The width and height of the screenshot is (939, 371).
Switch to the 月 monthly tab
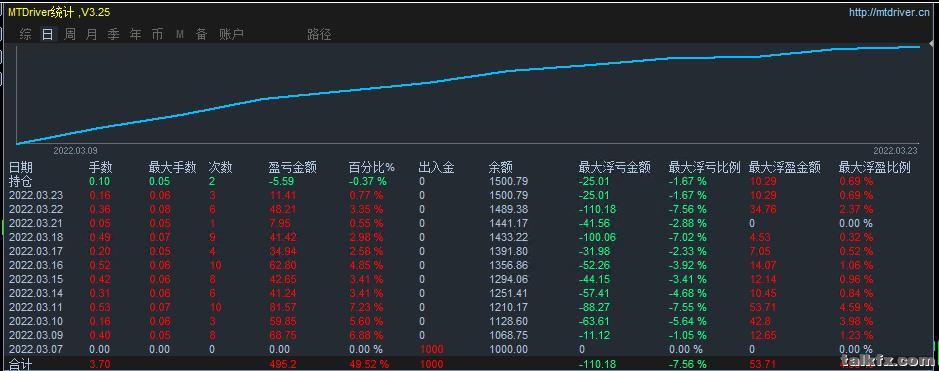(x=91, y=35)
